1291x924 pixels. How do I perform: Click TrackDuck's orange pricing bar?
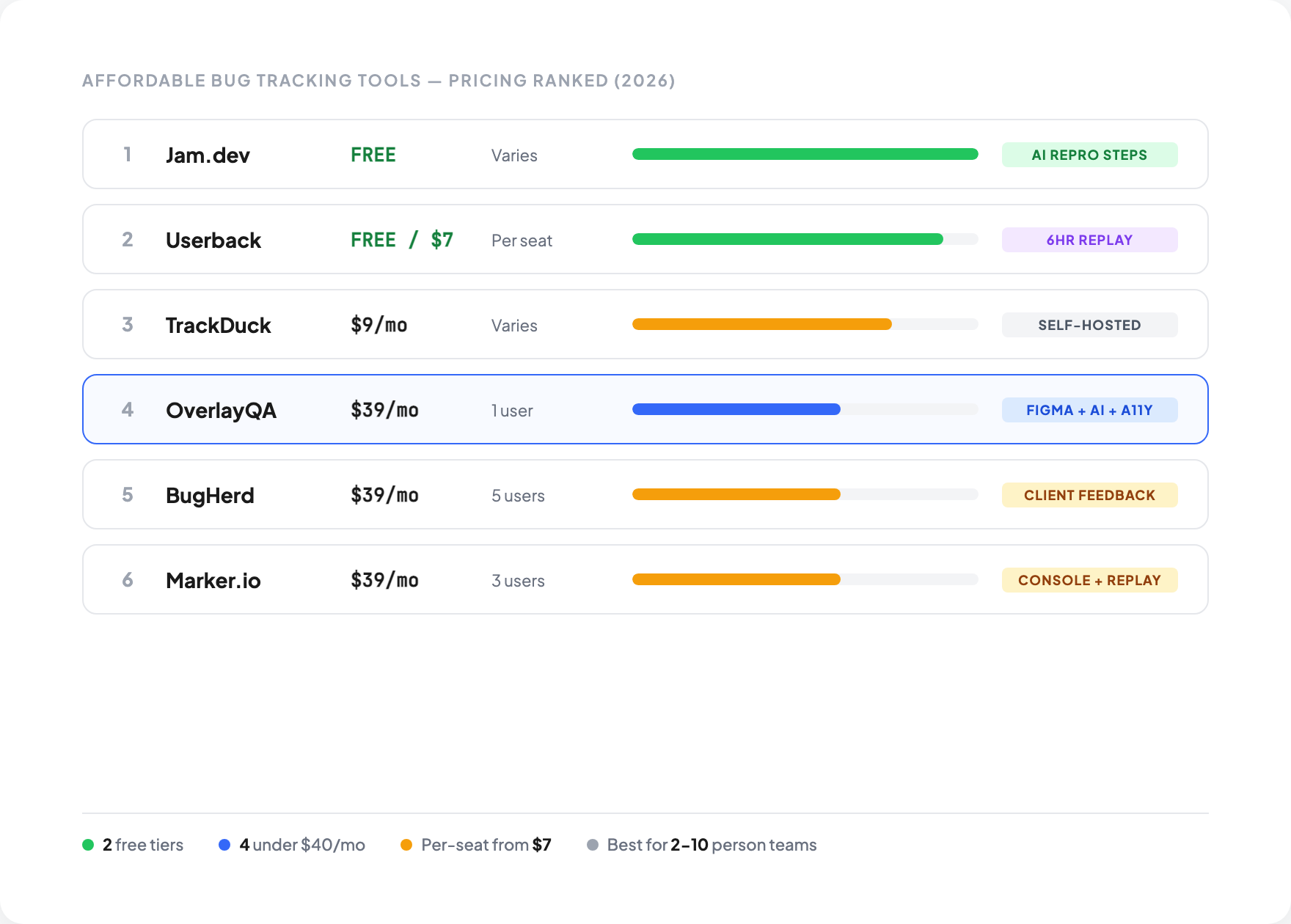(762, 324)
